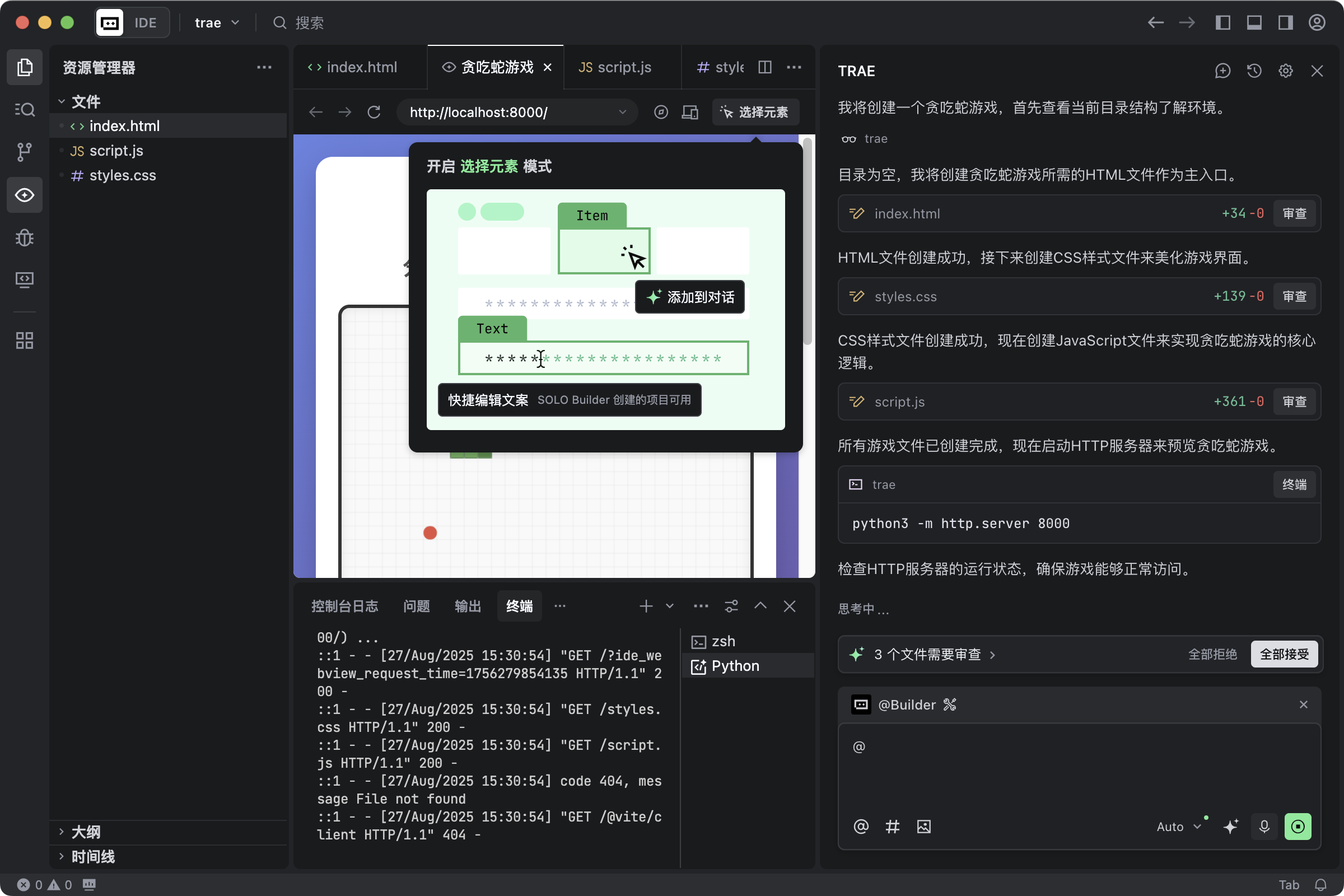Click the green stop generation button
This screenshot has width=1344, height=896.
tap(1298, 827)
